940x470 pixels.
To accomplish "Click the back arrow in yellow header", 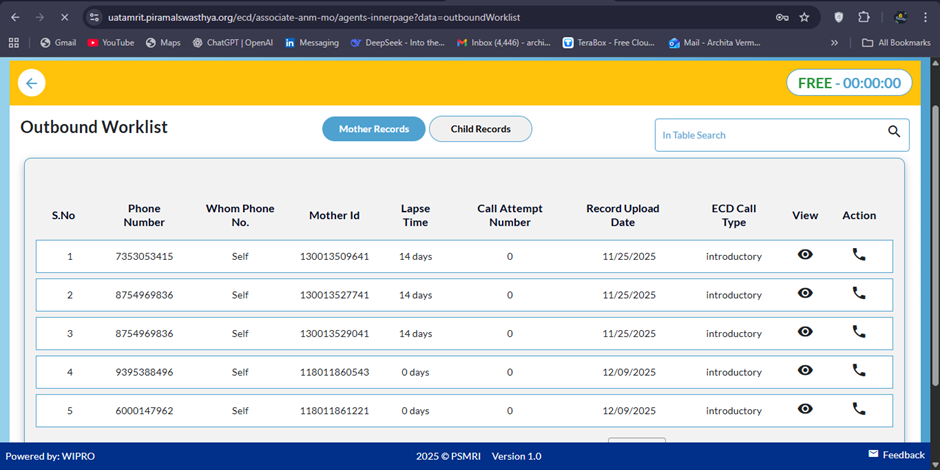I will 32,83.
